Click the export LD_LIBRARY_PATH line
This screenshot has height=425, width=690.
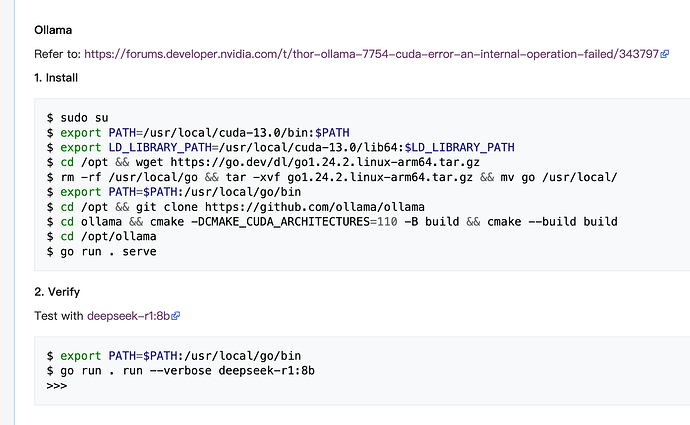coord(281,147)
